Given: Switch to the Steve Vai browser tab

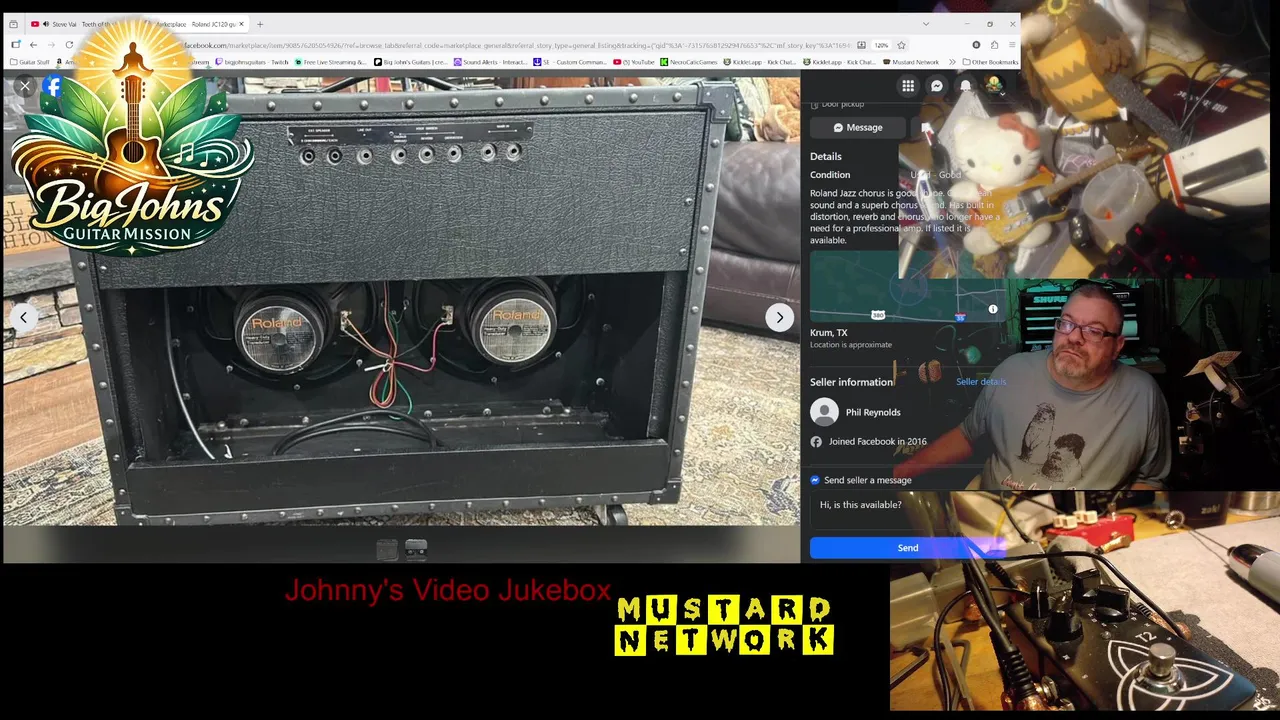Looking at the screenshot, I should pyautogui.click(x=80, y=24).
